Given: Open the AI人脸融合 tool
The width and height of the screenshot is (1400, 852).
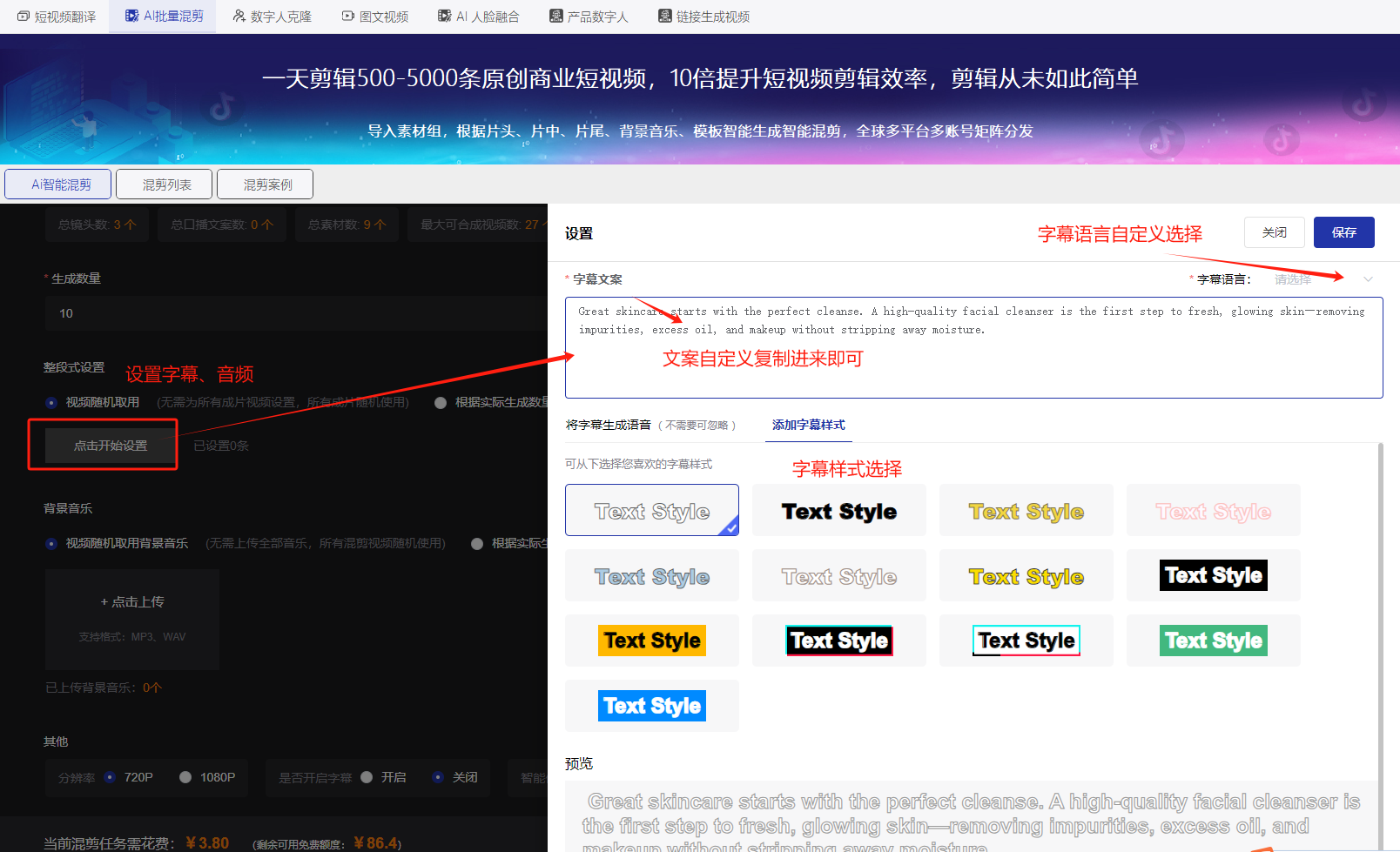Looking at the screenshot, I should point(478,16).
